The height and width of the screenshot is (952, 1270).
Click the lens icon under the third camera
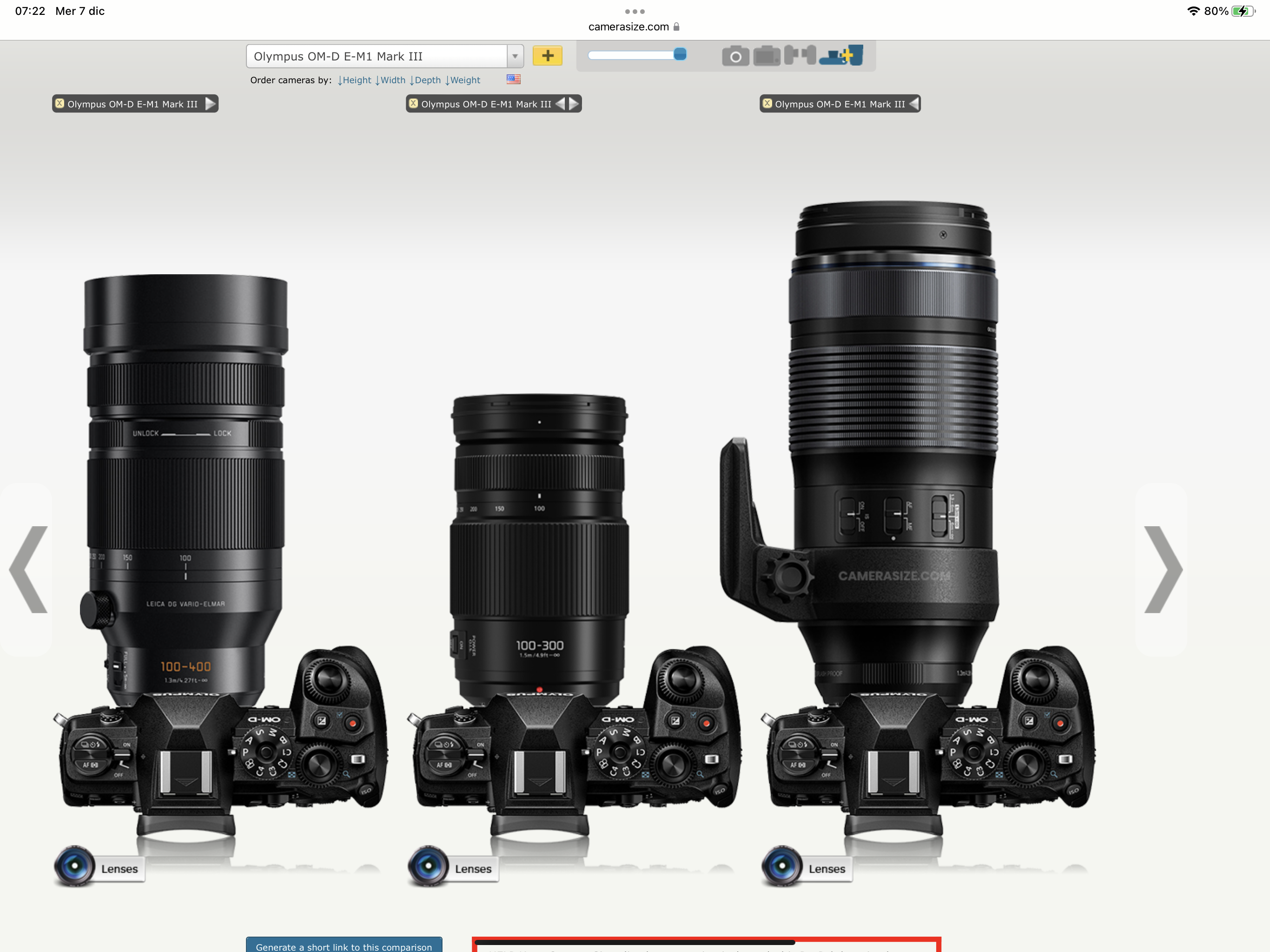(x=782, y=866)
